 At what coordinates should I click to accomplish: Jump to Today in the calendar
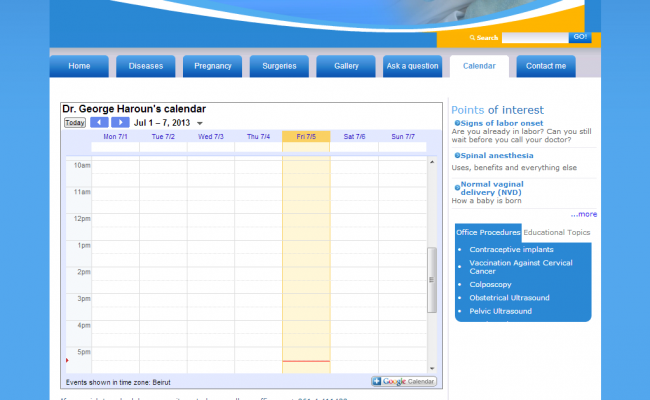75,123
